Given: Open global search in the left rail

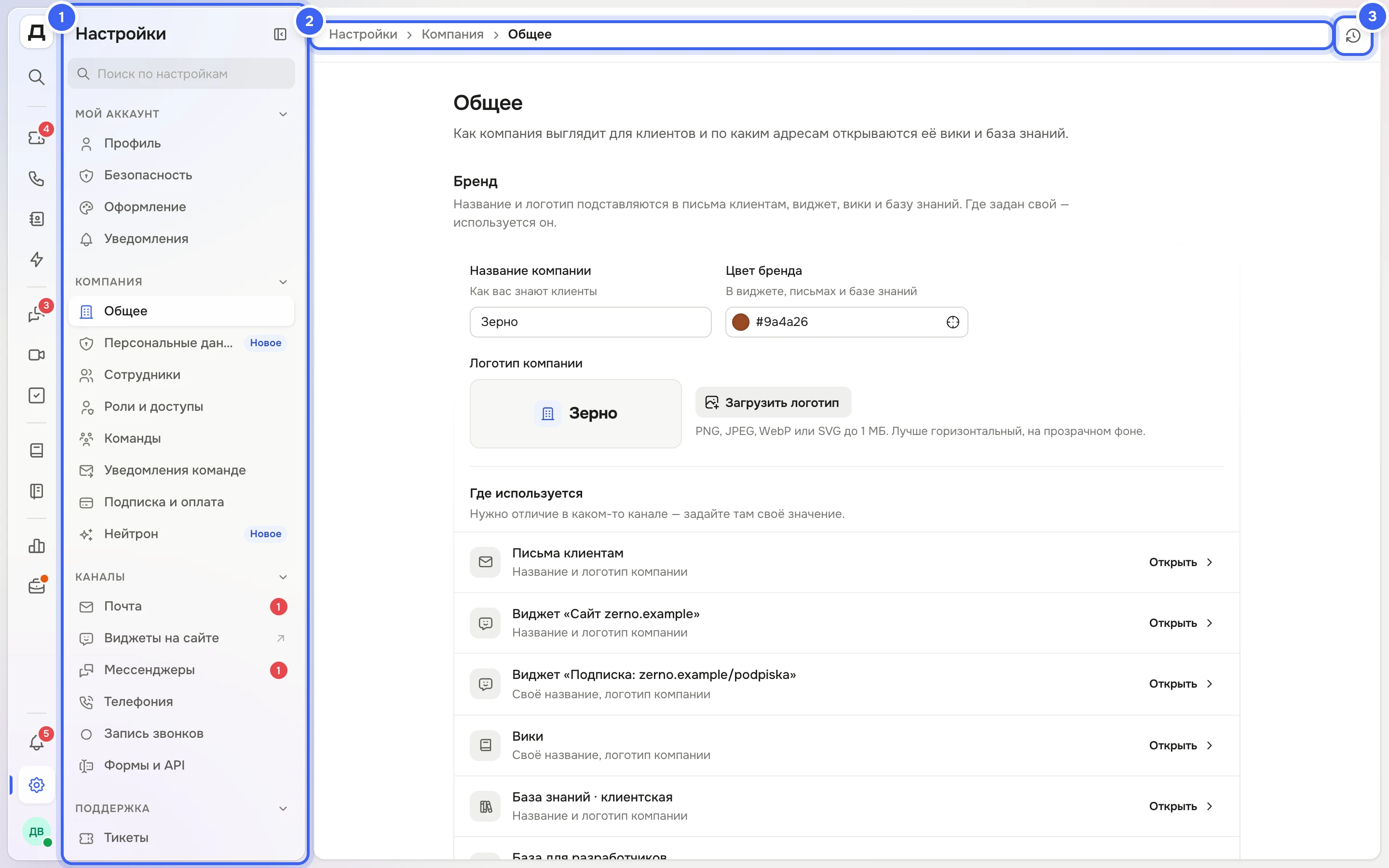Looking at the screenshot, I should (x=37, y=77).
